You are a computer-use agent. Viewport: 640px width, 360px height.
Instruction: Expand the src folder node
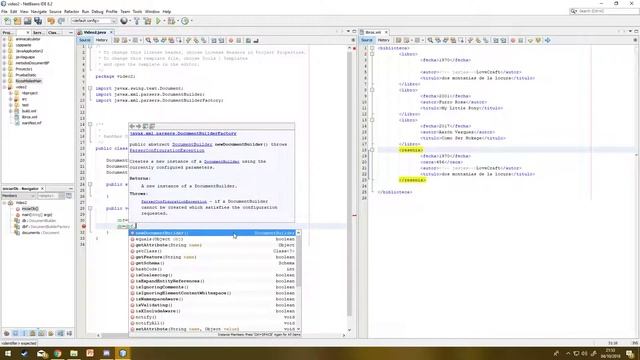pos(11,99)
